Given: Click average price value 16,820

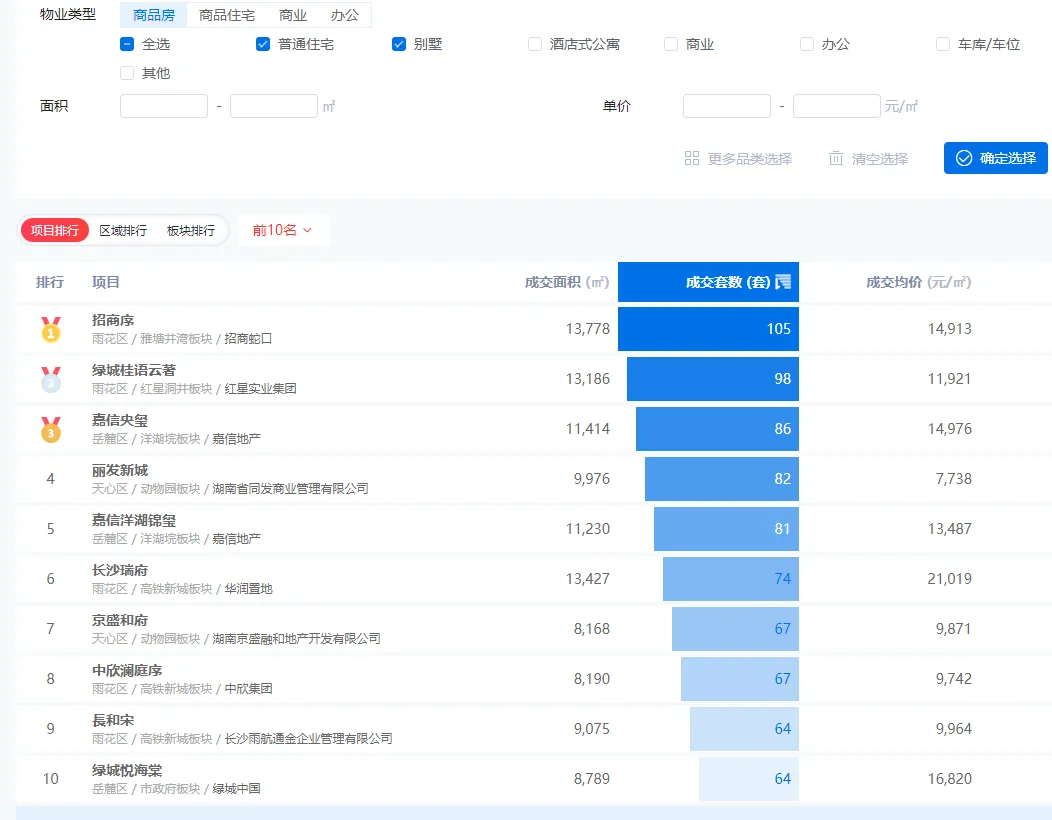Looking at the screenshot, I should coord(949,779).
